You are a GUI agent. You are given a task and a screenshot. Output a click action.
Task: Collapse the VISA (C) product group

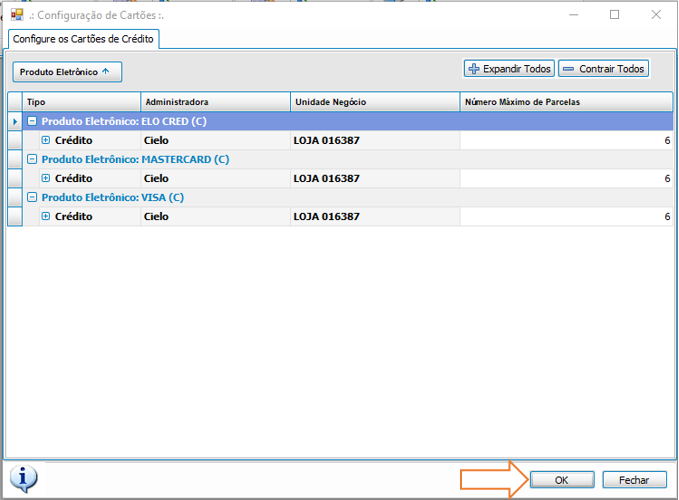click(32, 197)
